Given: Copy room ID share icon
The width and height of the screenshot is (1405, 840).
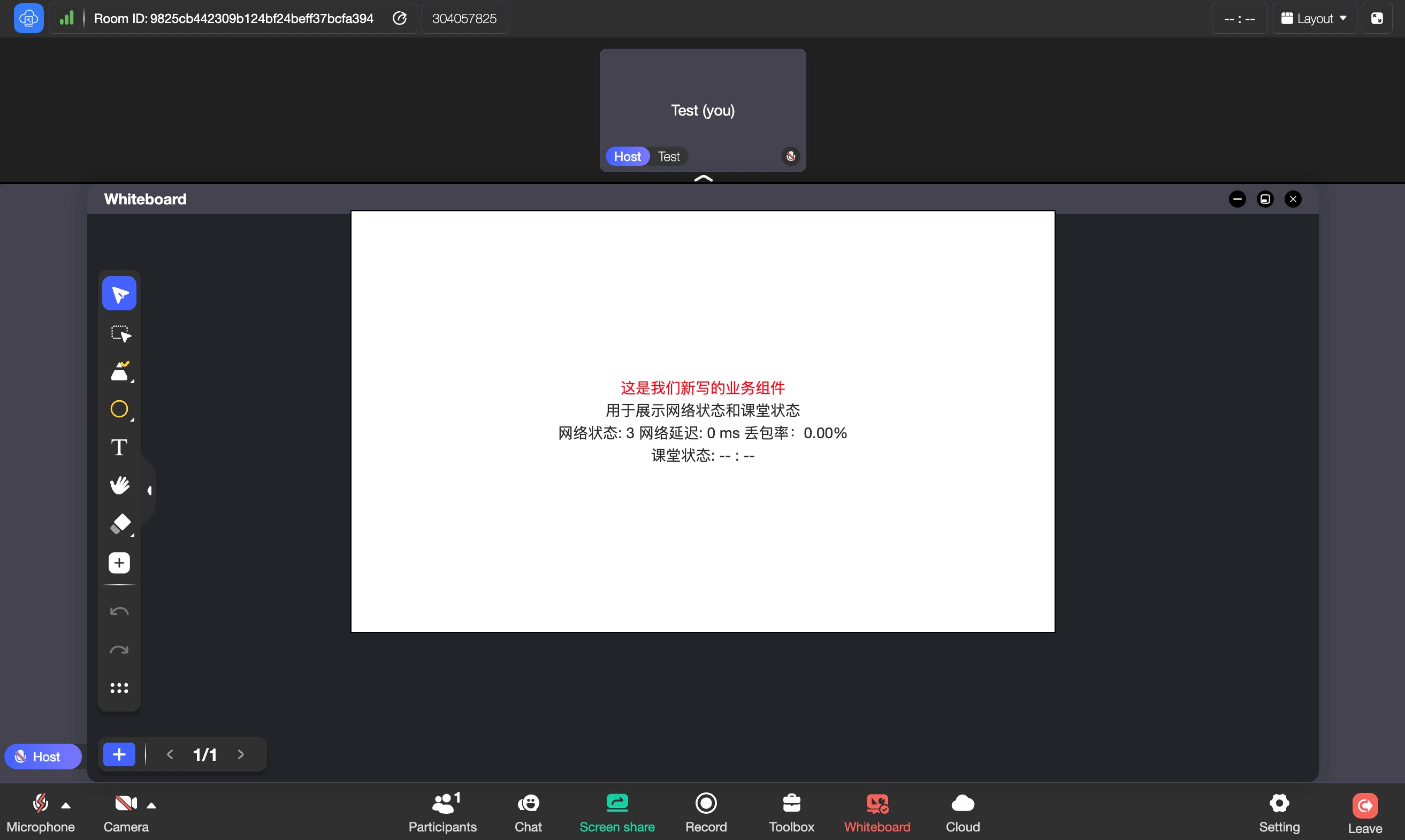Looking at the screenshot, I should pyautogui.click(x=400, y=19).
